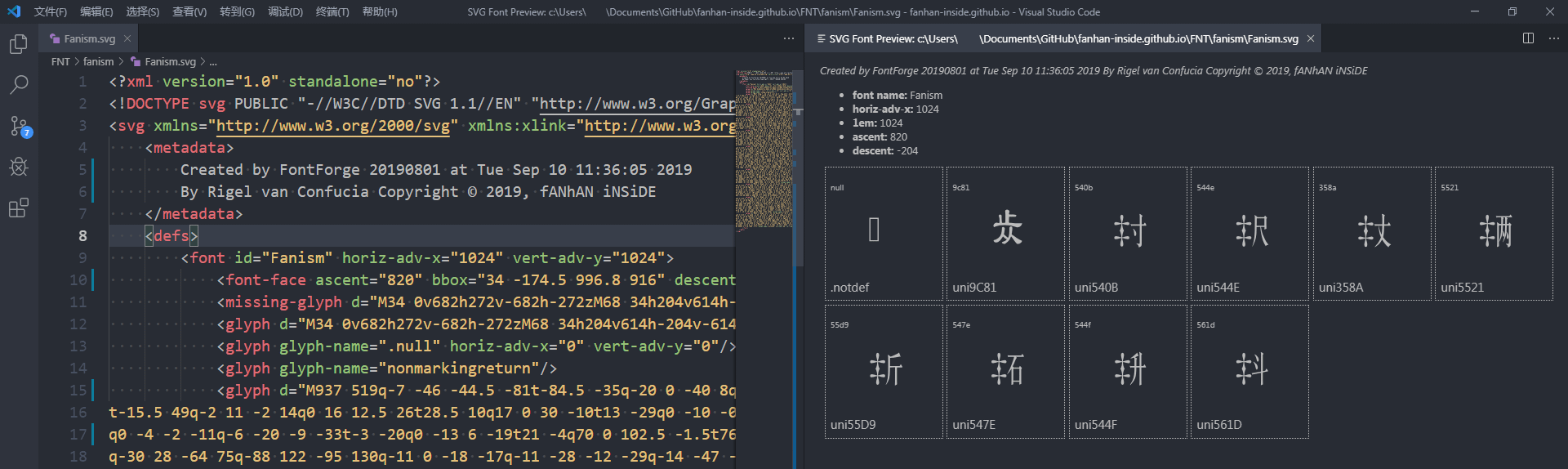
Task: Click the uni55D9 glyph preview tile
Action: click(884, 372)
